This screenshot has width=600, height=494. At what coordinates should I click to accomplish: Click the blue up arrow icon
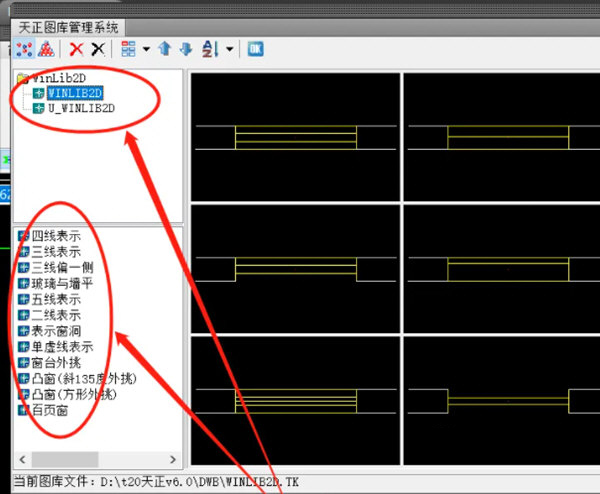(x=165, y=49)
